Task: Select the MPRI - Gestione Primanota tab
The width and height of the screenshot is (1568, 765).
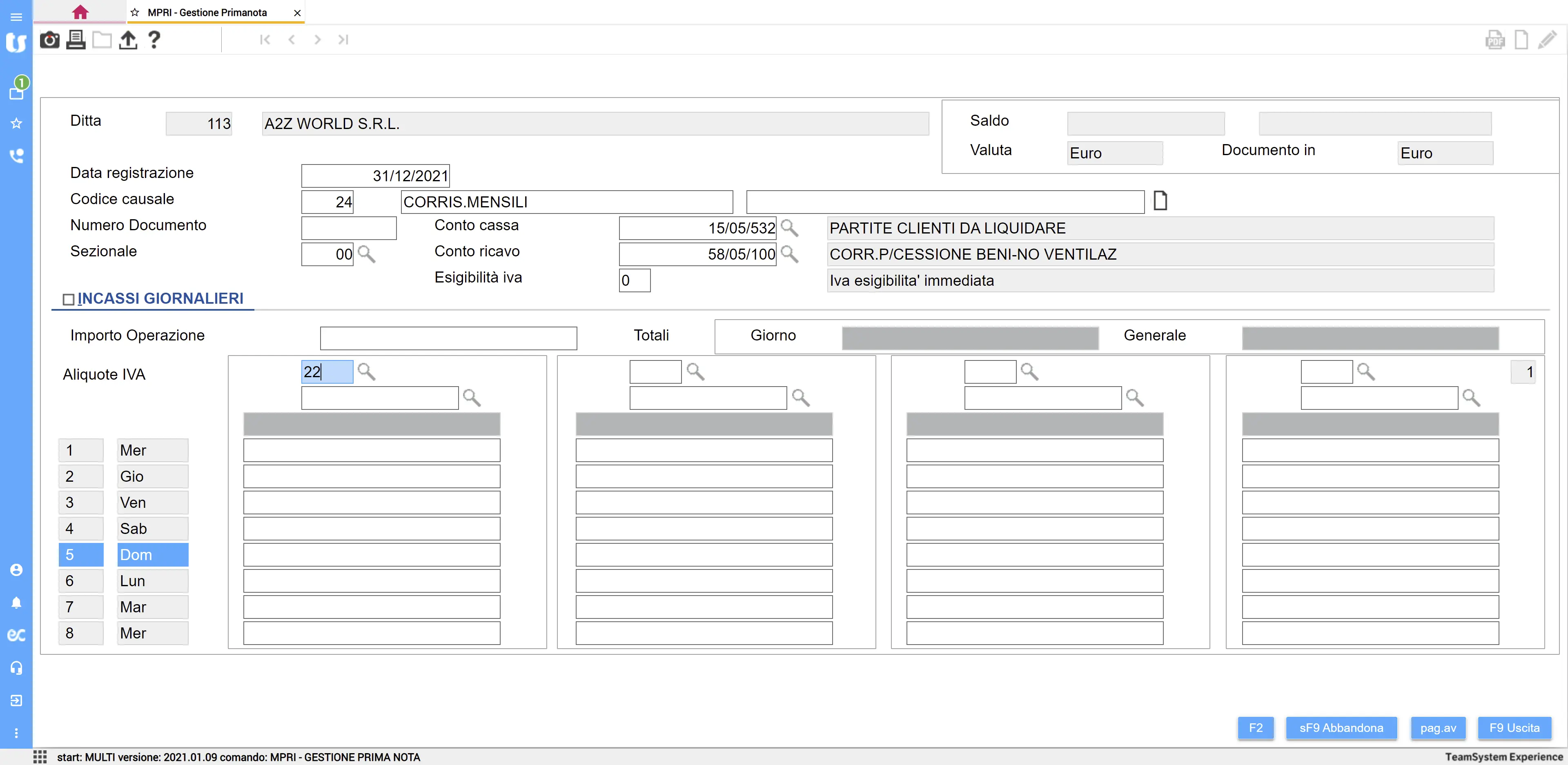Action: click(x=207, y=12)
